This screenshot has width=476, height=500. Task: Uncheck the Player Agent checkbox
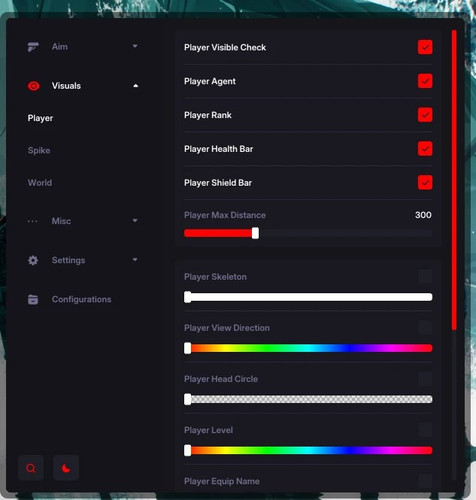point(425,81)
